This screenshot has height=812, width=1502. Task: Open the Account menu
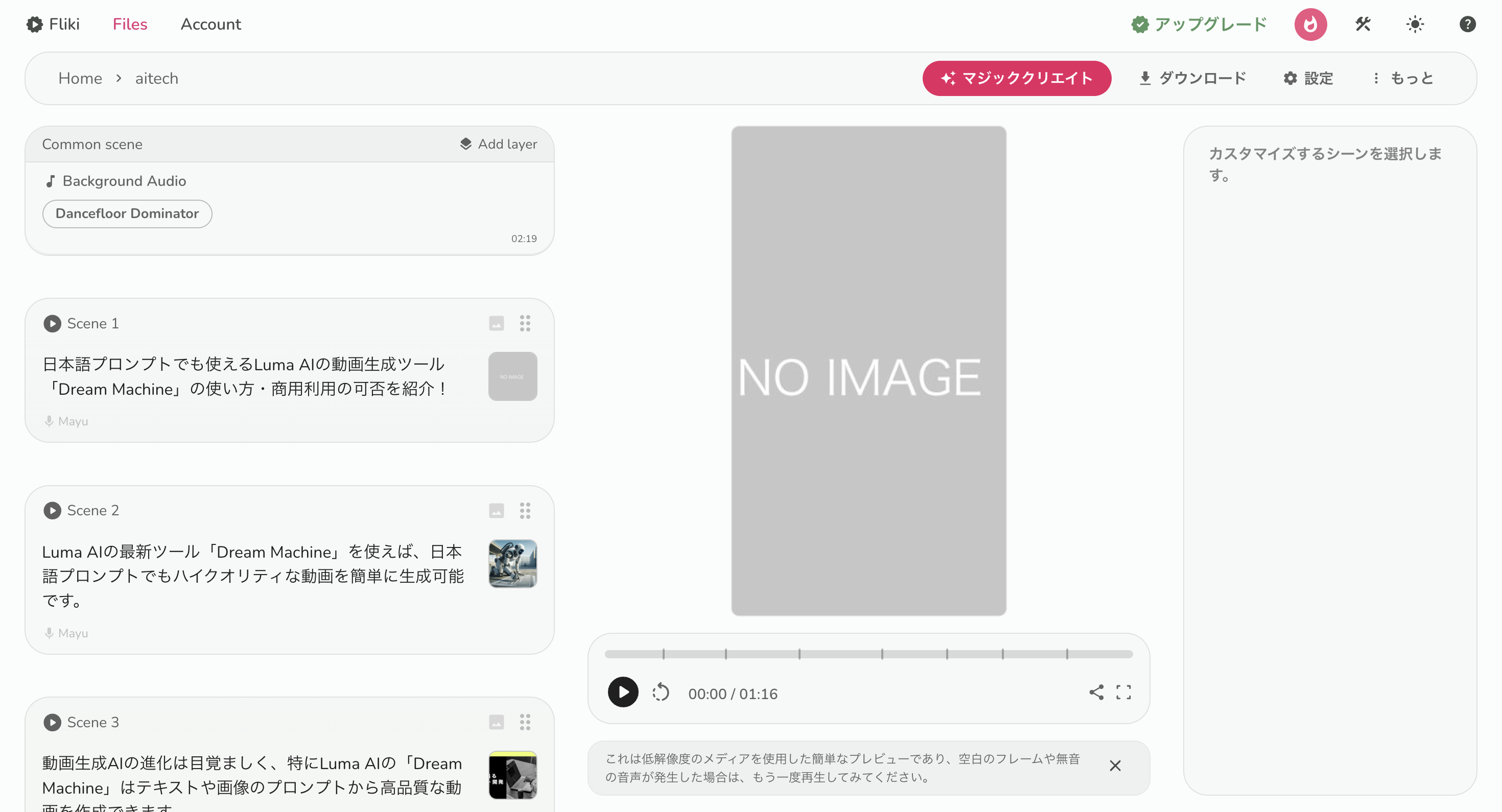point(210,24)
